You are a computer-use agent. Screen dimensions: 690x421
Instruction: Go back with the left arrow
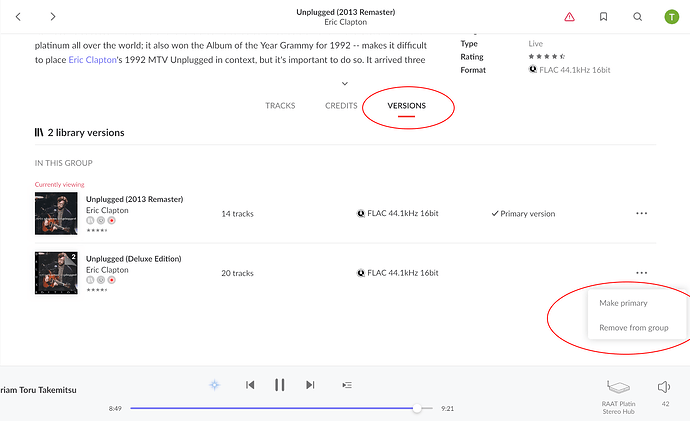pyautogui.click(x=18, y=17)
